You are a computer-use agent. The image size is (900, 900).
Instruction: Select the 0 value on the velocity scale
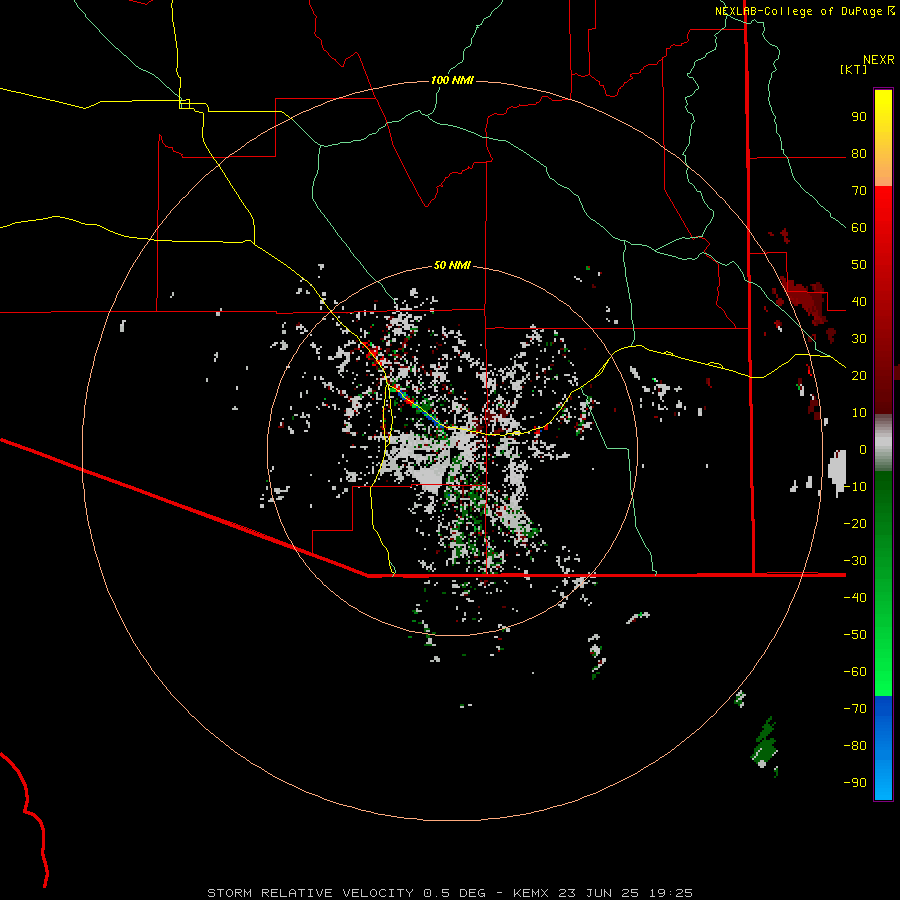(863, 450)
